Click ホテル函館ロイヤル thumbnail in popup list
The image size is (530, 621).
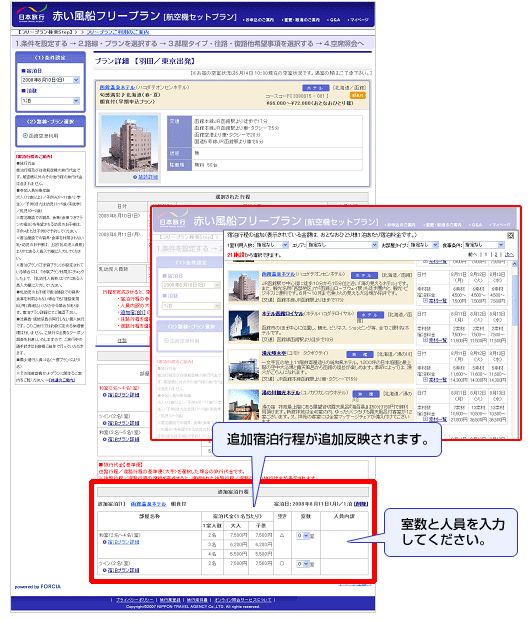244,326
